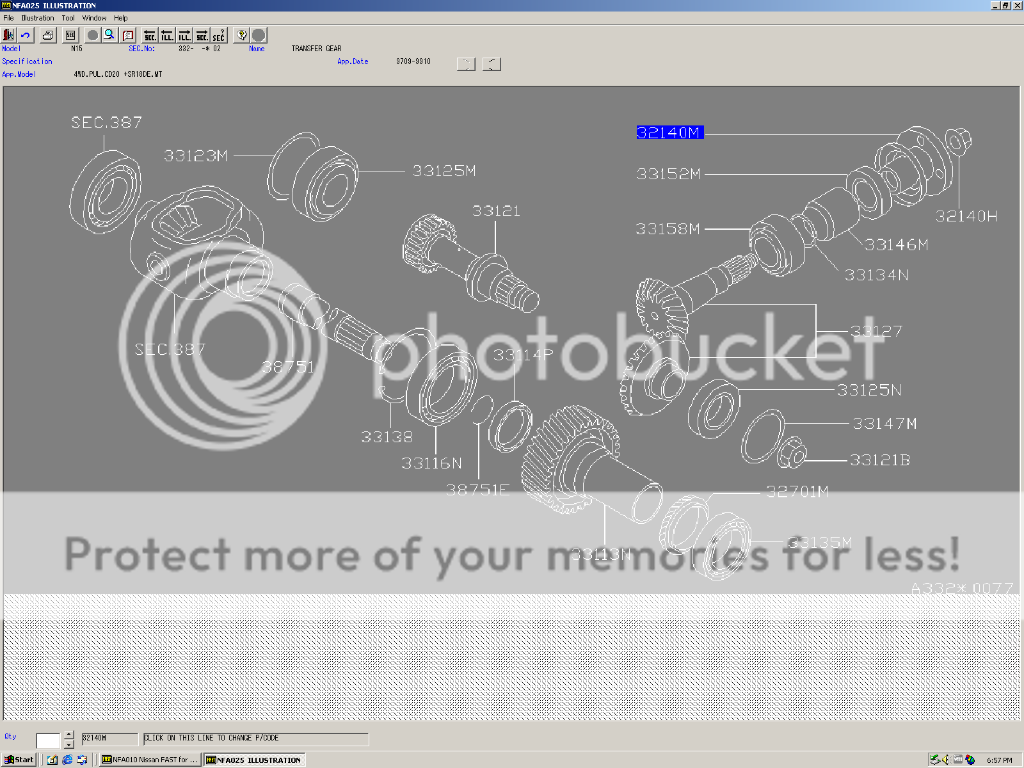This screenshot has width=1024, height=768.
Task: Decrease quantity with the down stepper arrow
Action: [x=68, y=745]
